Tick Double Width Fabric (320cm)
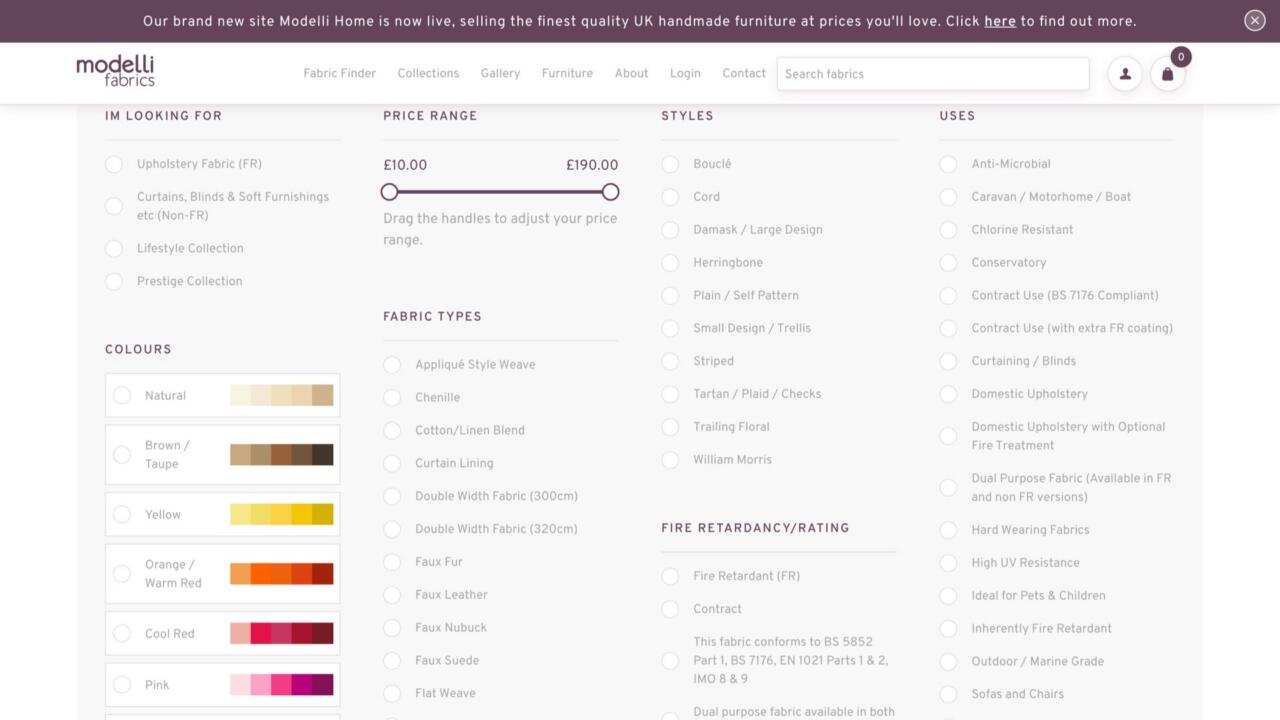Image resolution: width=1280 pixels, height=720 pixels. tap(392, 529)
